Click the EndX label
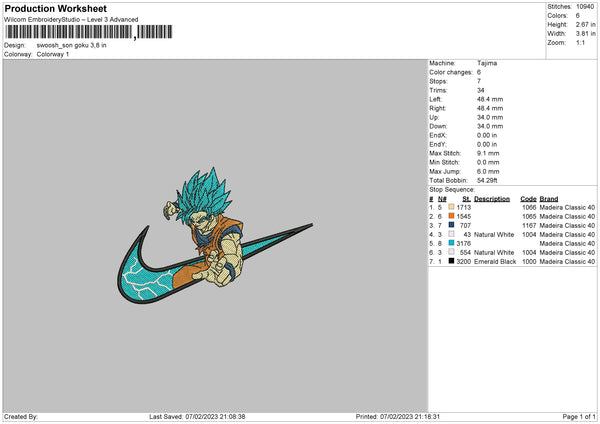Screen dimensions: 600x424 [438, 135]
